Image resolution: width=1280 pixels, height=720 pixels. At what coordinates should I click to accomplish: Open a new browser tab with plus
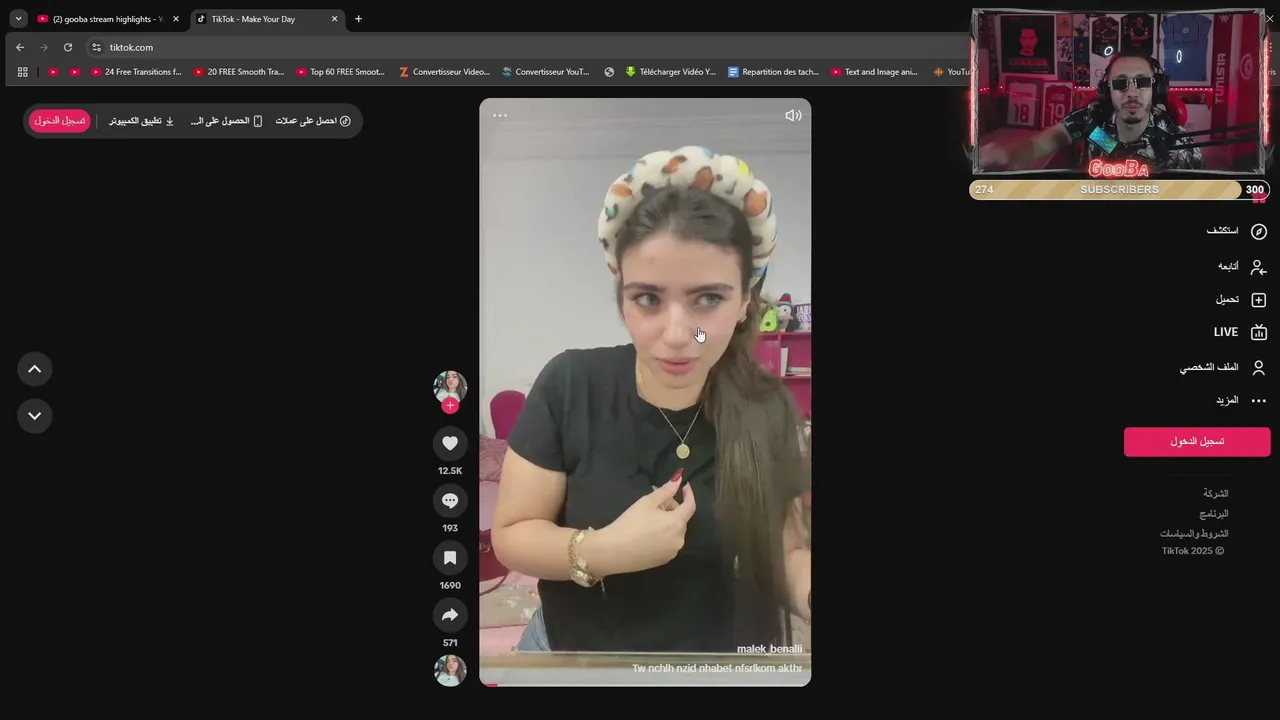[x=358, y=19]
